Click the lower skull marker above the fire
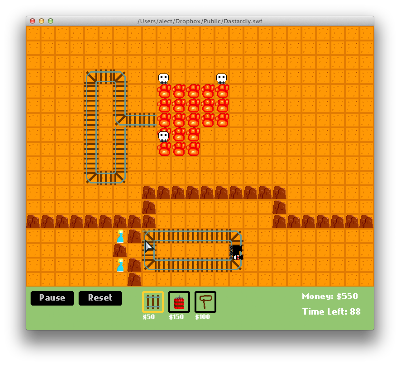 click(x=163, y=136)
